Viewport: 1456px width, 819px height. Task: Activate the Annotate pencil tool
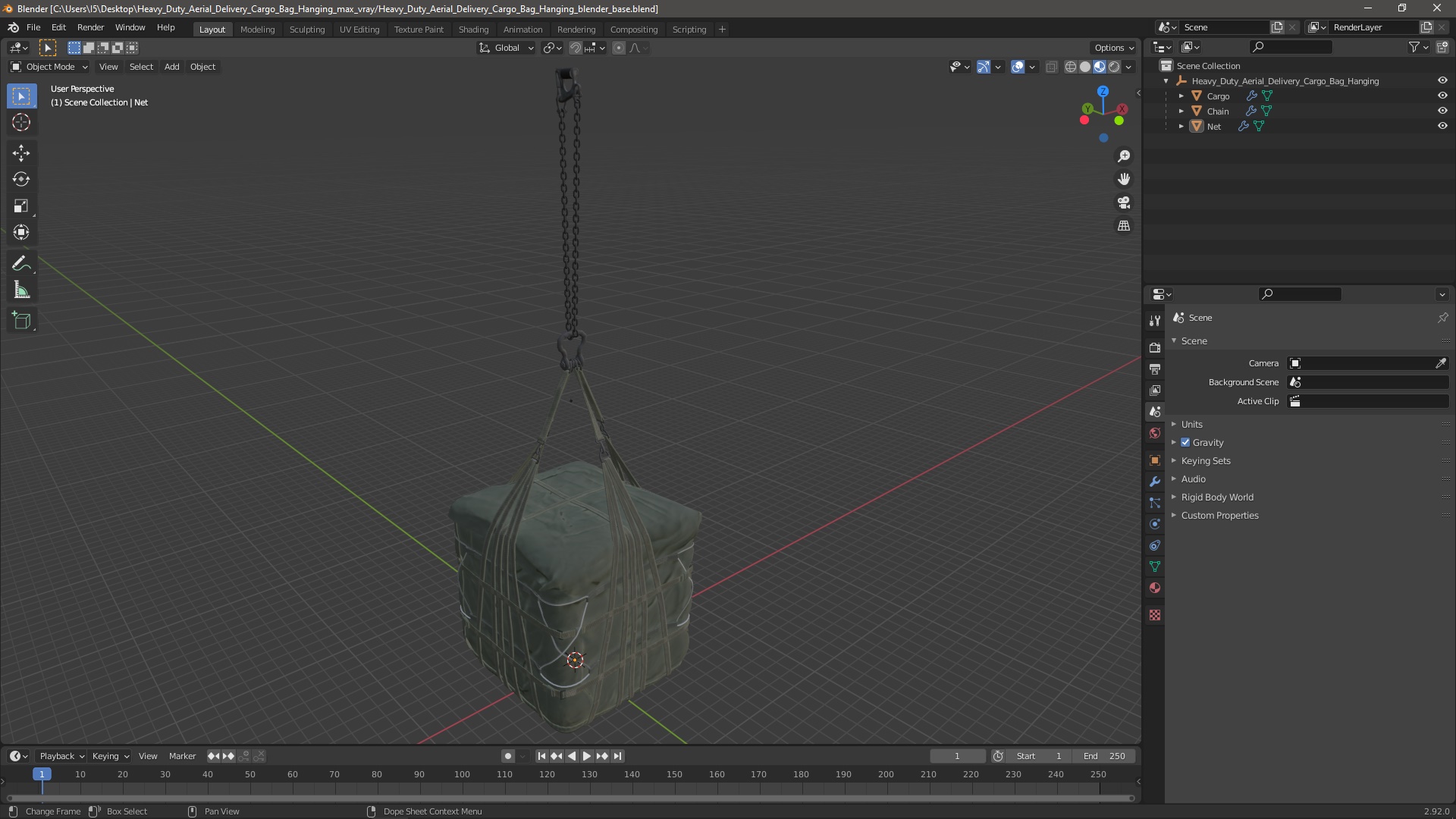tap(21, 264)
